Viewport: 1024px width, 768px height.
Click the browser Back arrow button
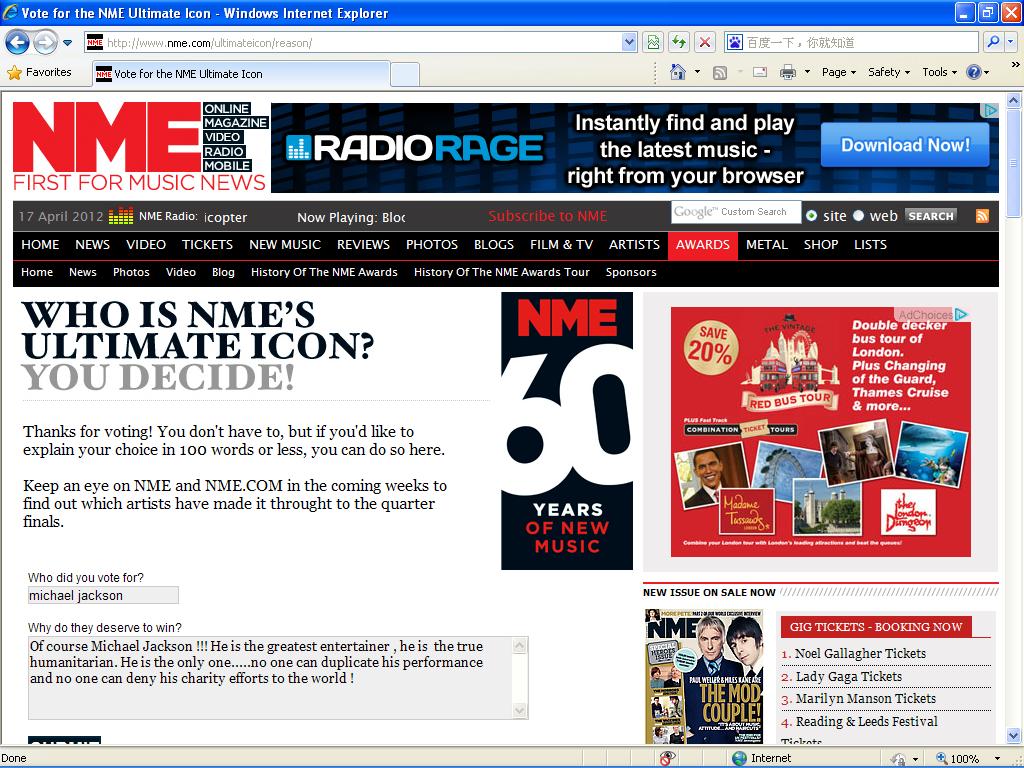point(17,42)
